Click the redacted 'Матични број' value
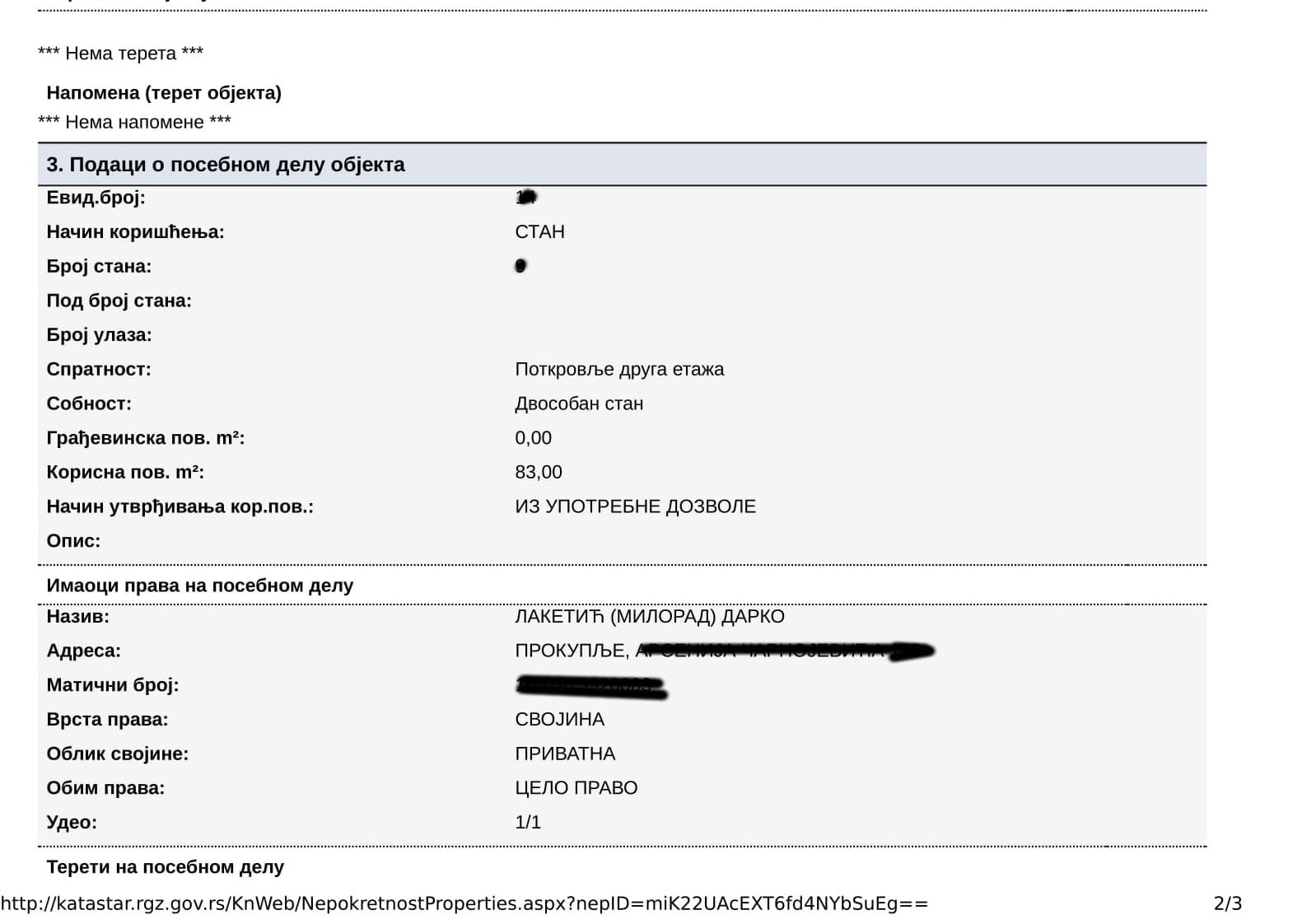This screenshot has height=924, width=1302. coord(590,686)
